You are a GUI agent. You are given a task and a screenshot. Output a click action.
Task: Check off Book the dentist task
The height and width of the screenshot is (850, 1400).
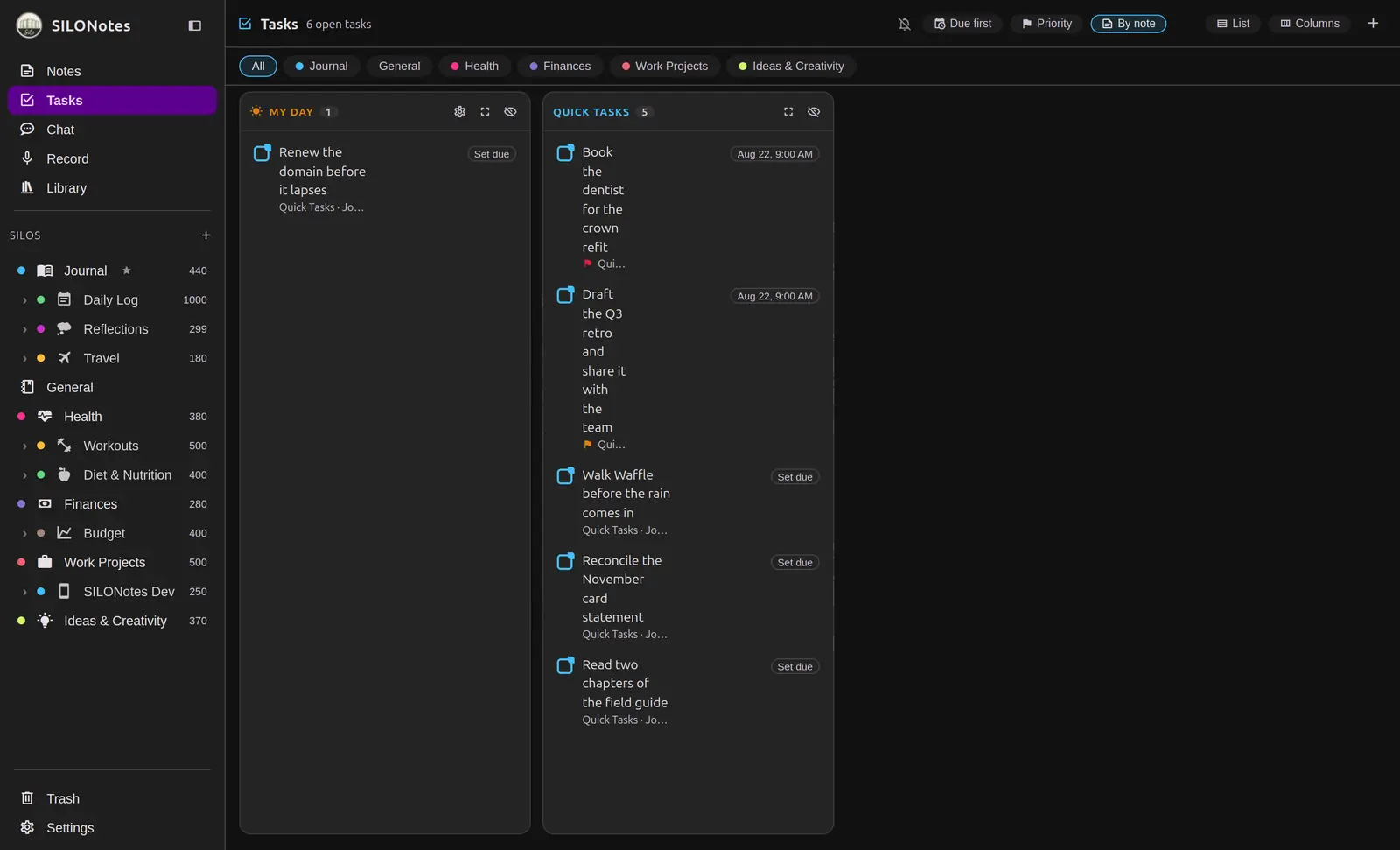pyautogui.click(x=565, y=153)
